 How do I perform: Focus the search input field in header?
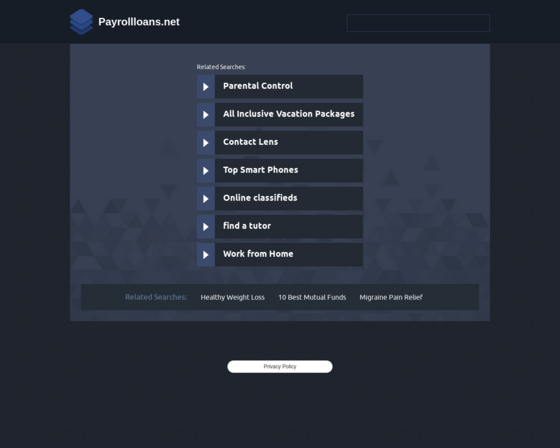click(418, 23)
